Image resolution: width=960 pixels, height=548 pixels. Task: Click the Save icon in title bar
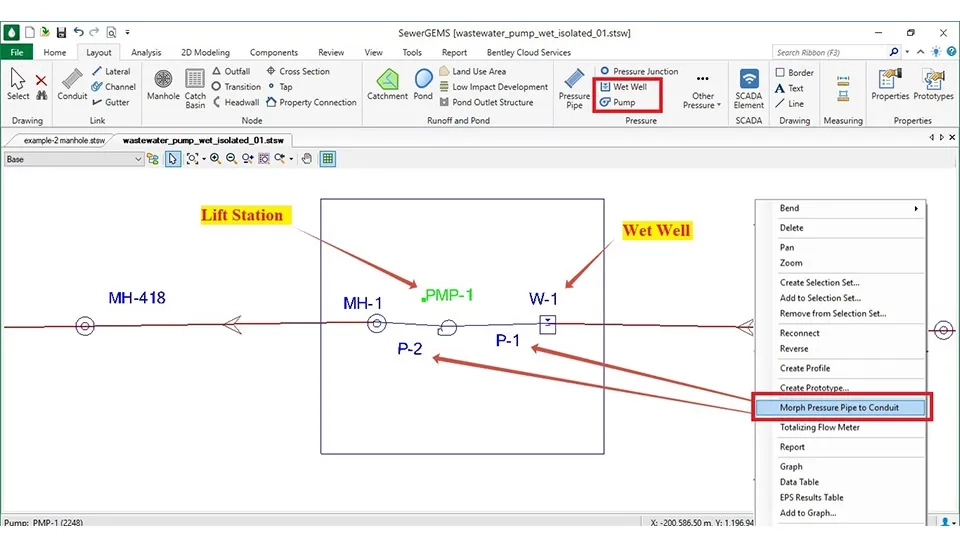(61, 32)
